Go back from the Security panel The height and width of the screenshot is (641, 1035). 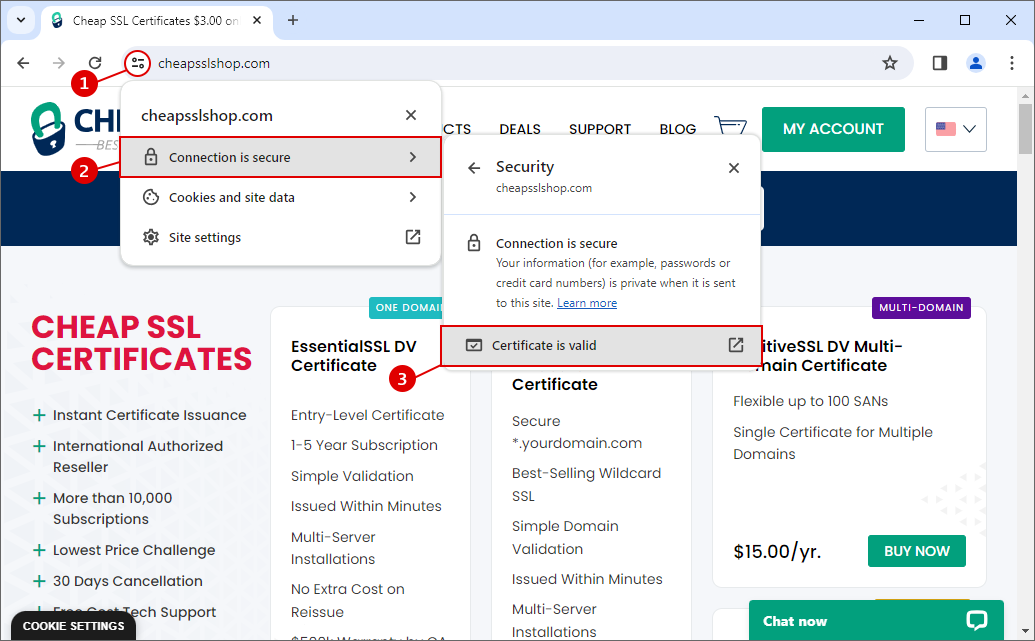point(474,168)
